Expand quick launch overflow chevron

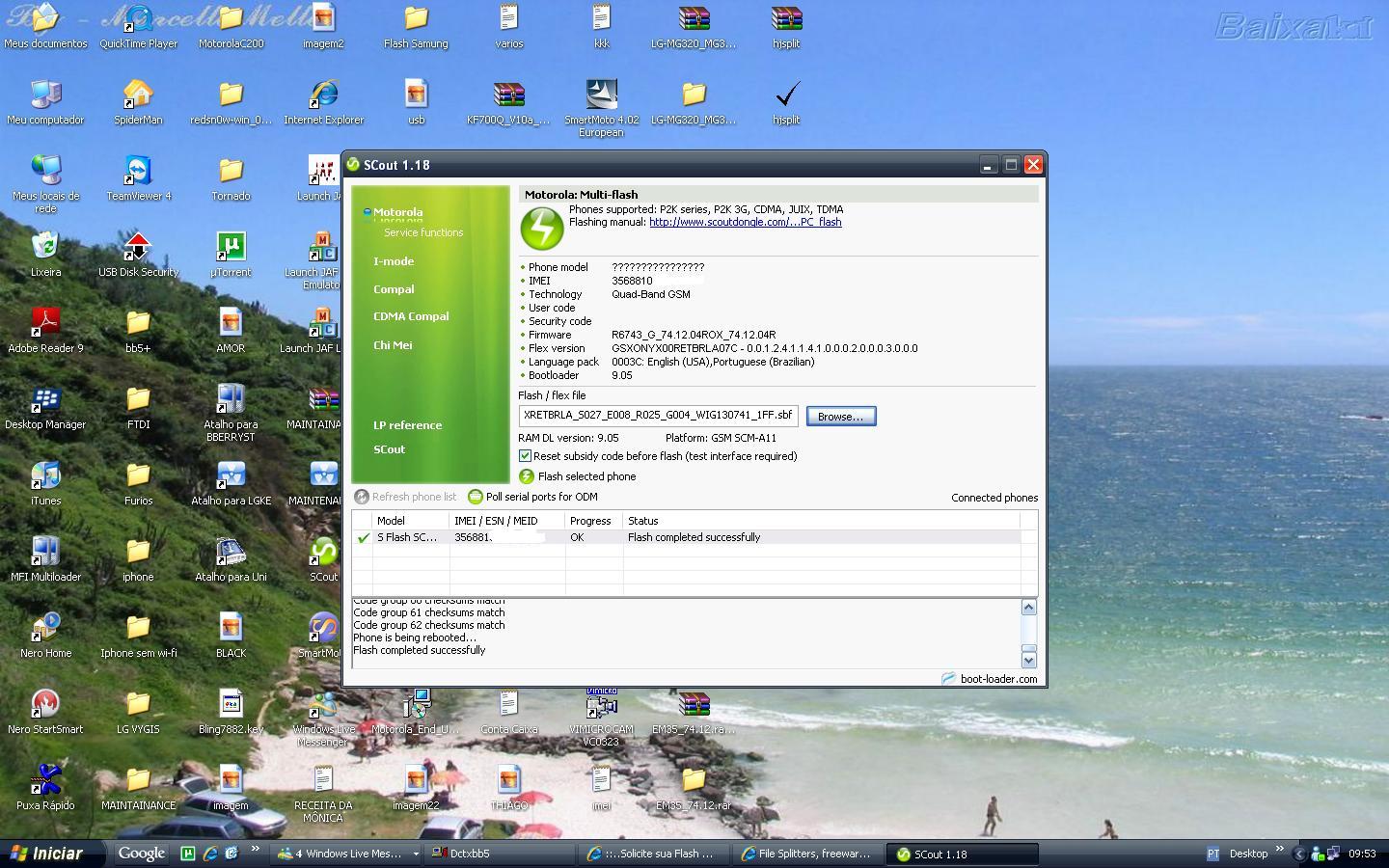pos(255,850)
